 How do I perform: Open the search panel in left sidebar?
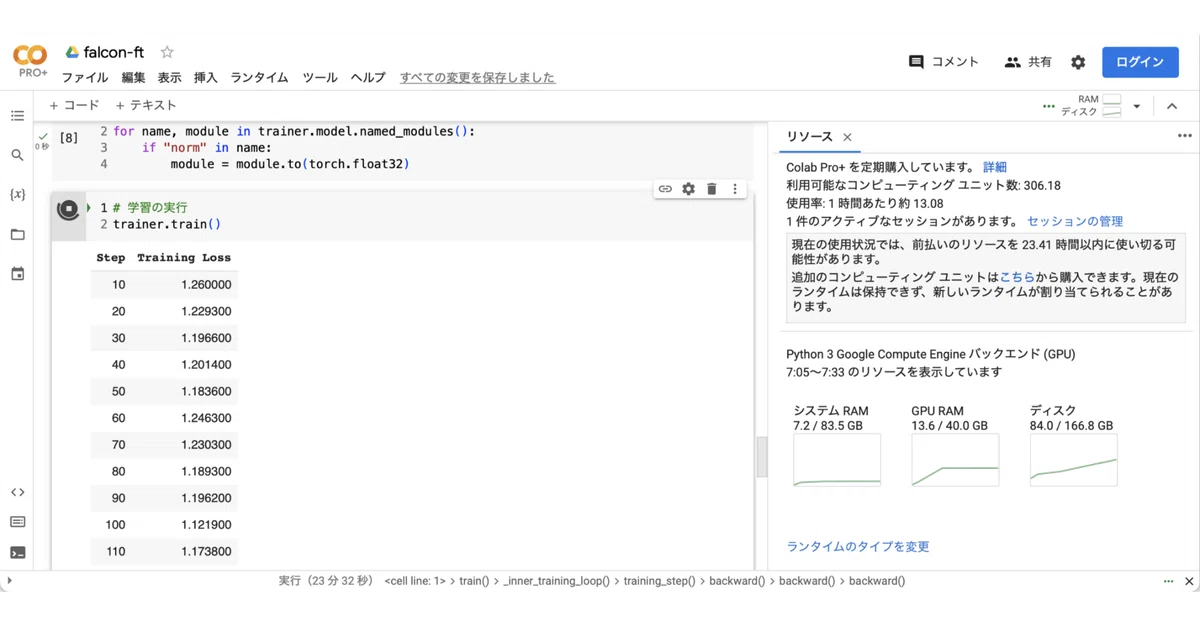coord(17,155)
